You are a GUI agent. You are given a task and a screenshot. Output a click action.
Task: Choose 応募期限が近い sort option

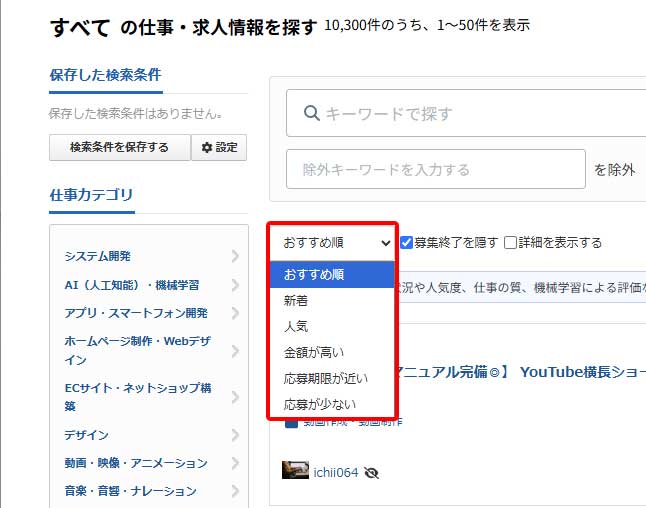(x=325, y=378)
